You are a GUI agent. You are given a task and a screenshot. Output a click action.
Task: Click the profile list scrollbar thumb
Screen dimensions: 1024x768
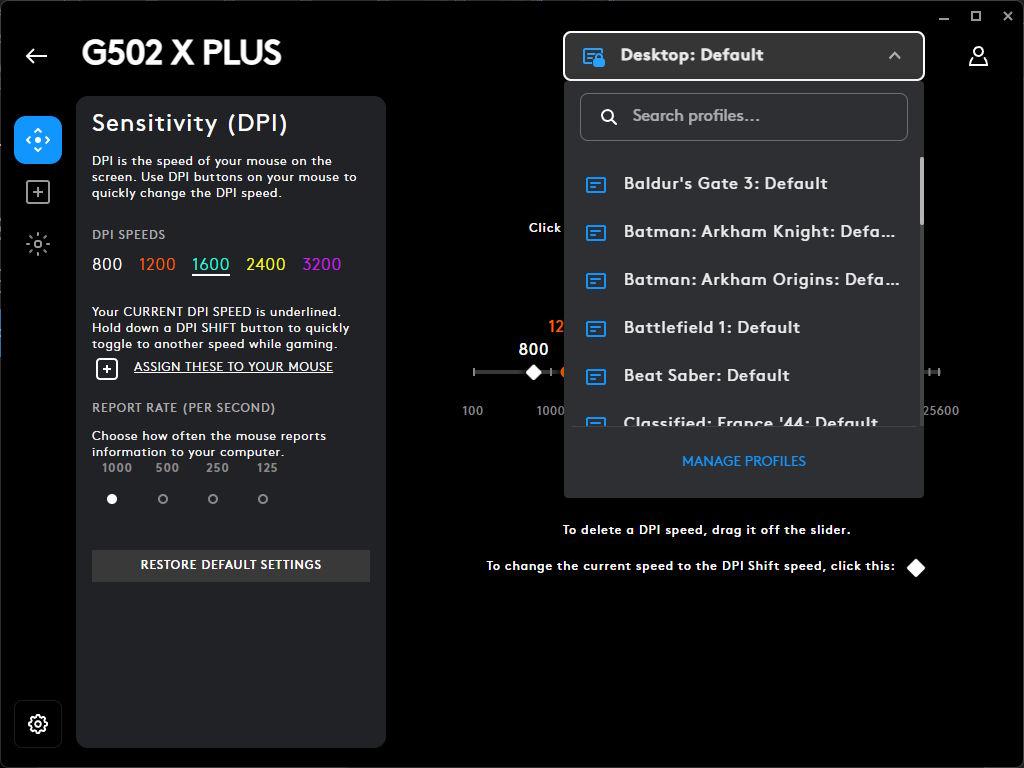pos(921,191)
